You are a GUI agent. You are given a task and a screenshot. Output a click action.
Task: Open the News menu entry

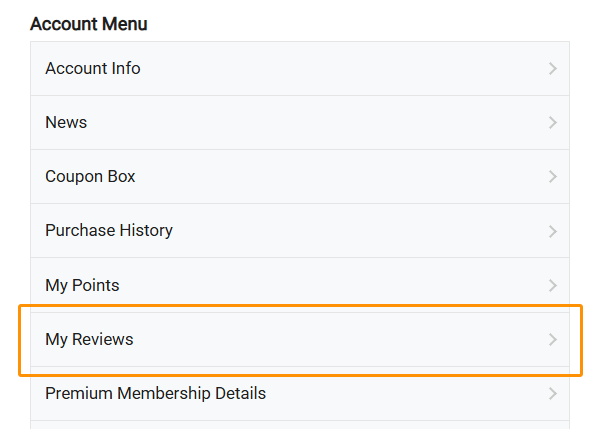(x=300, y=123)
